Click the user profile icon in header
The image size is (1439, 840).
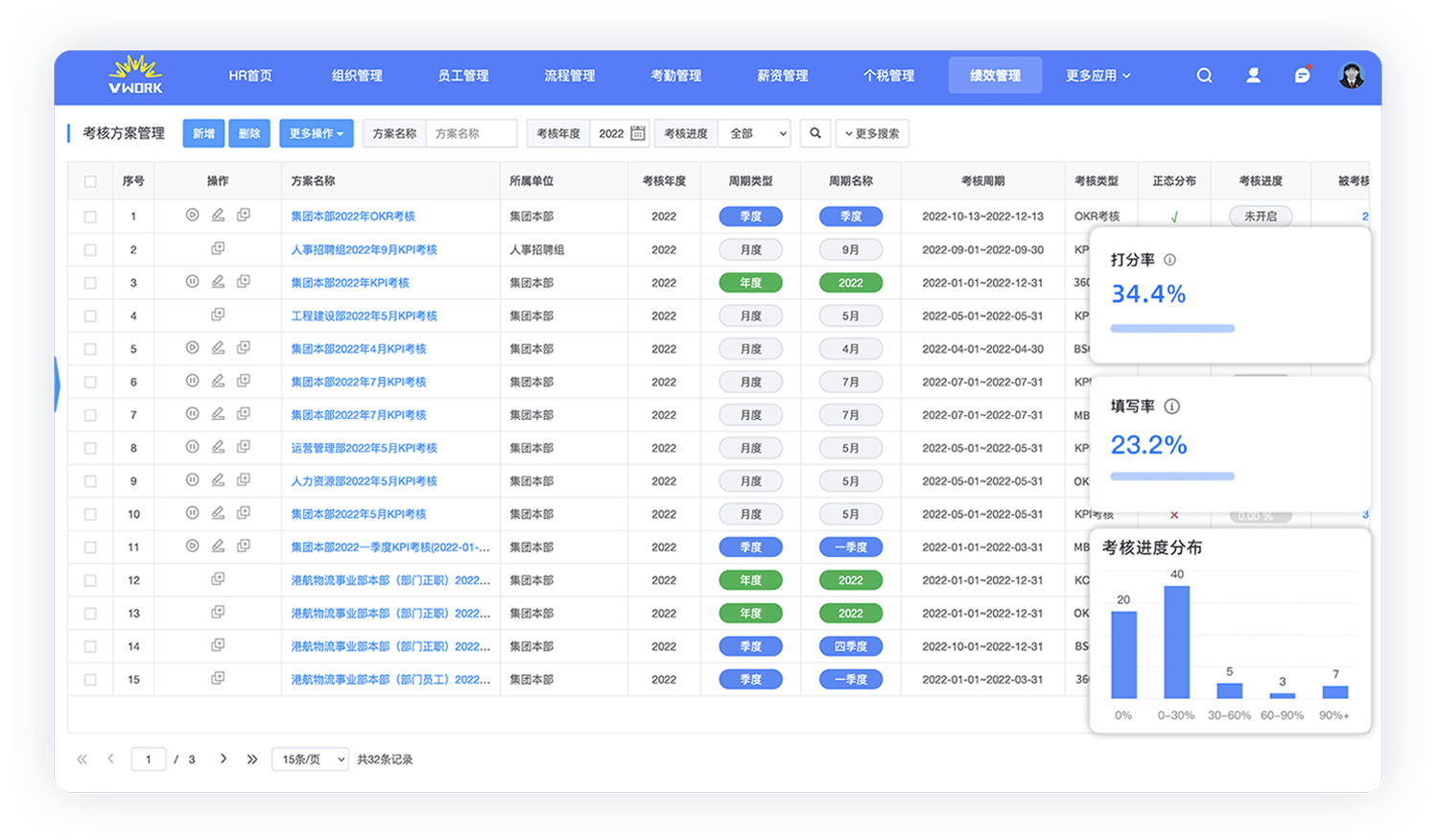pos(1253,76)
